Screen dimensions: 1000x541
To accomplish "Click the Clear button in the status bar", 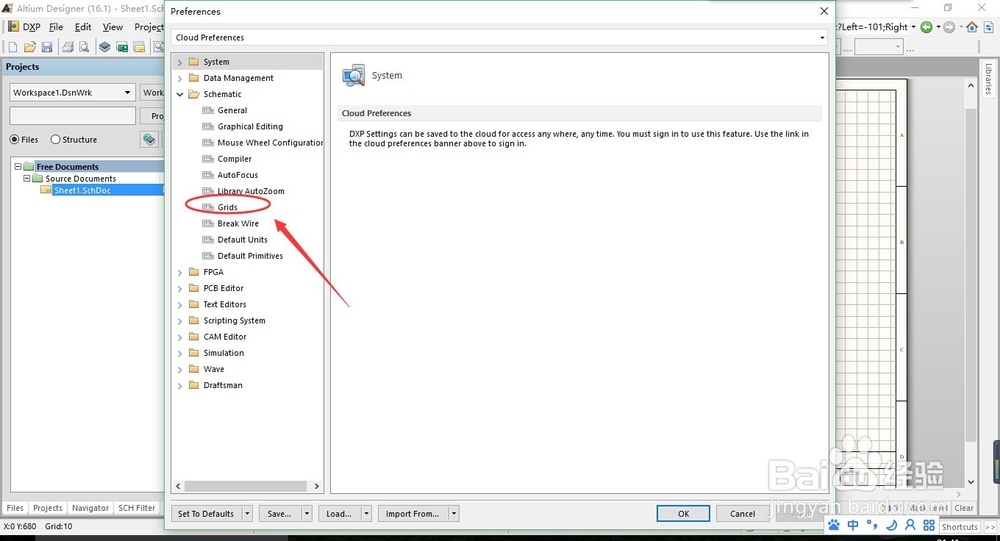I will coord(964,508).
